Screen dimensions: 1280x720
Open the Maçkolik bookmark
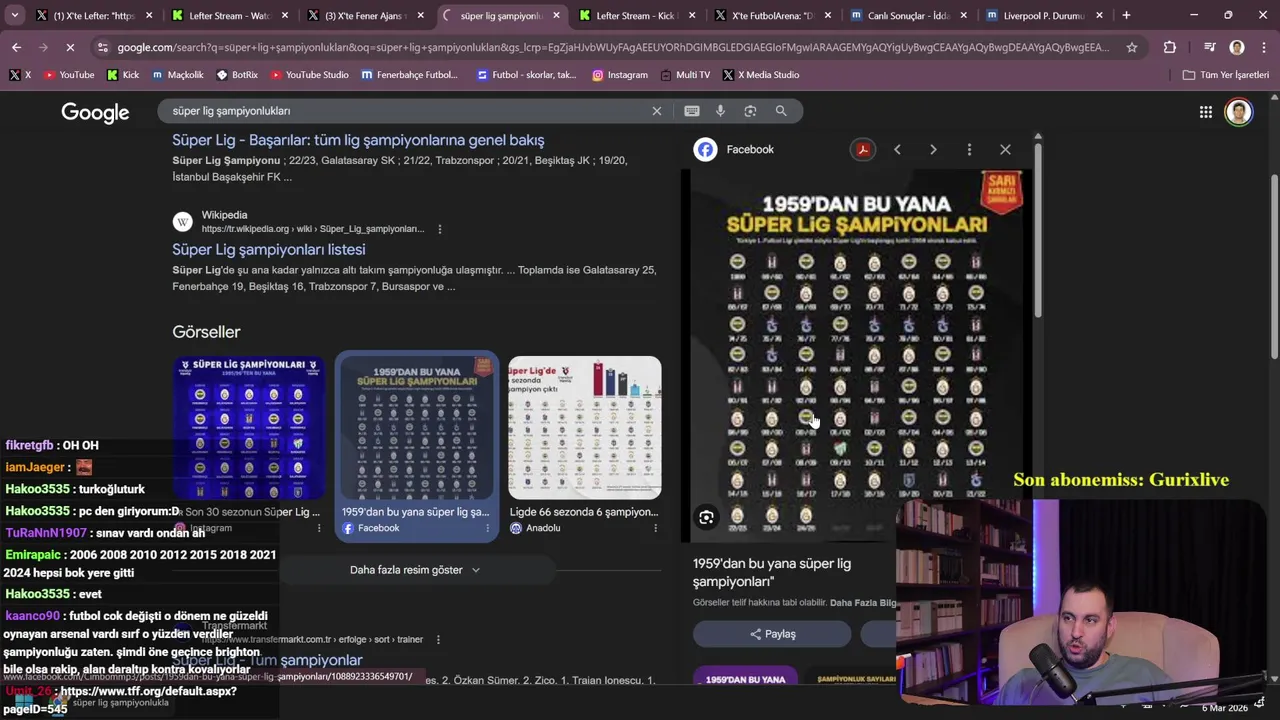(177, 75)
